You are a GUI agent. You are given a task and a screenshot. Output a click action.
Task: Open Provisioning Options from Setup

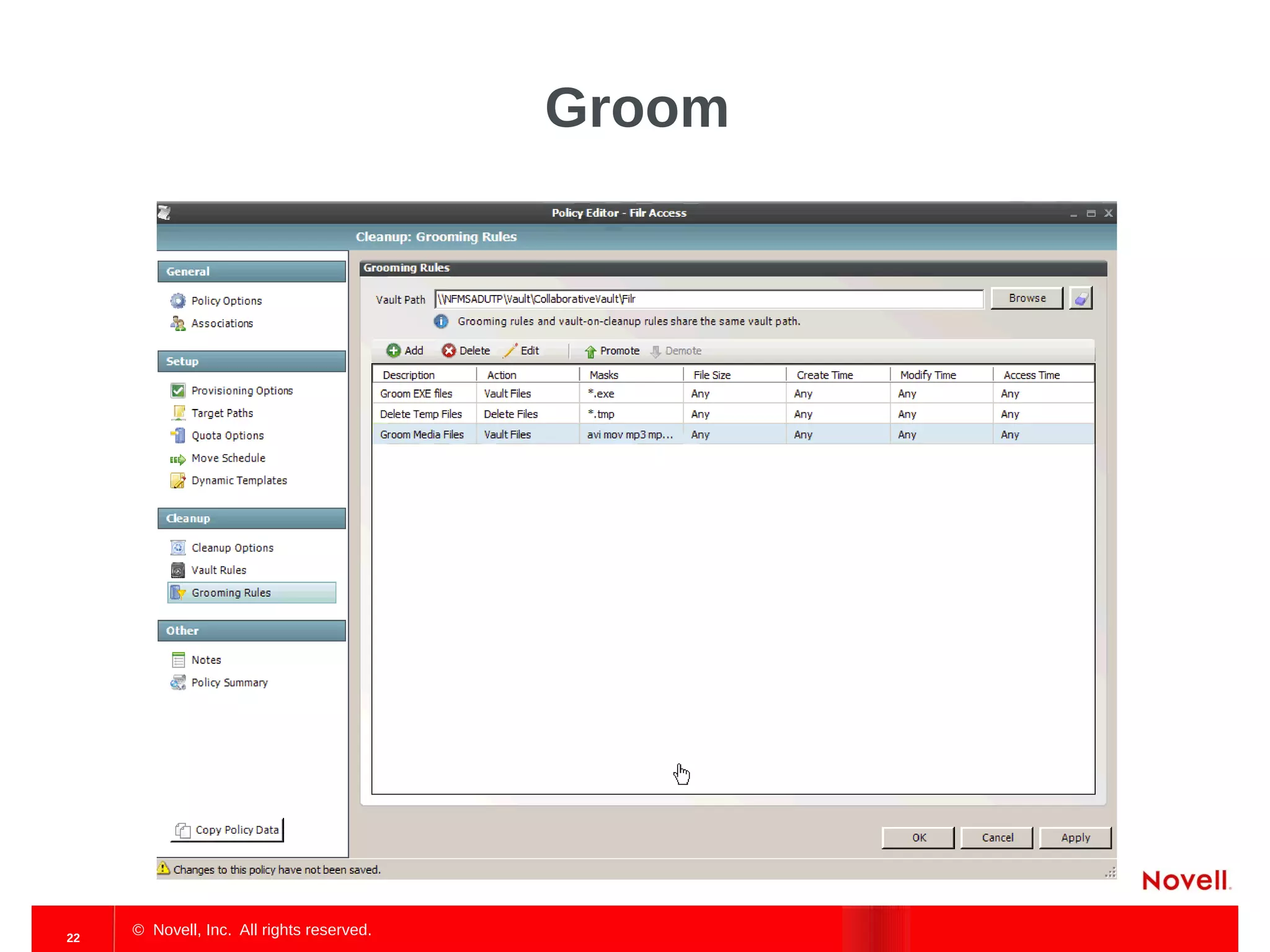point(241,391)
